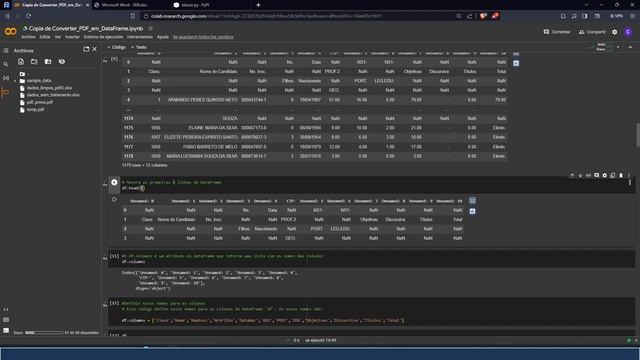Viewport: 640px width, 360px height.
Task: Expand the sample_data folder
Action: (15, 81)
